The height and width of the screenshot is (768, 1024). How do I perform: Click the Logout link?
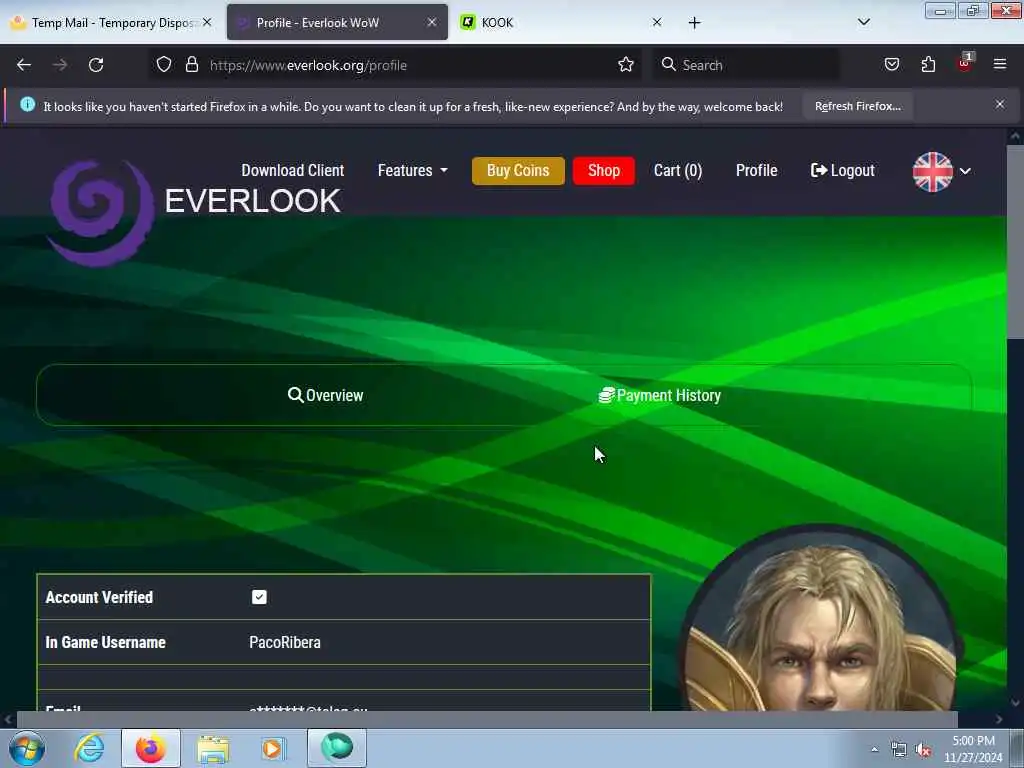coord(842,170)
